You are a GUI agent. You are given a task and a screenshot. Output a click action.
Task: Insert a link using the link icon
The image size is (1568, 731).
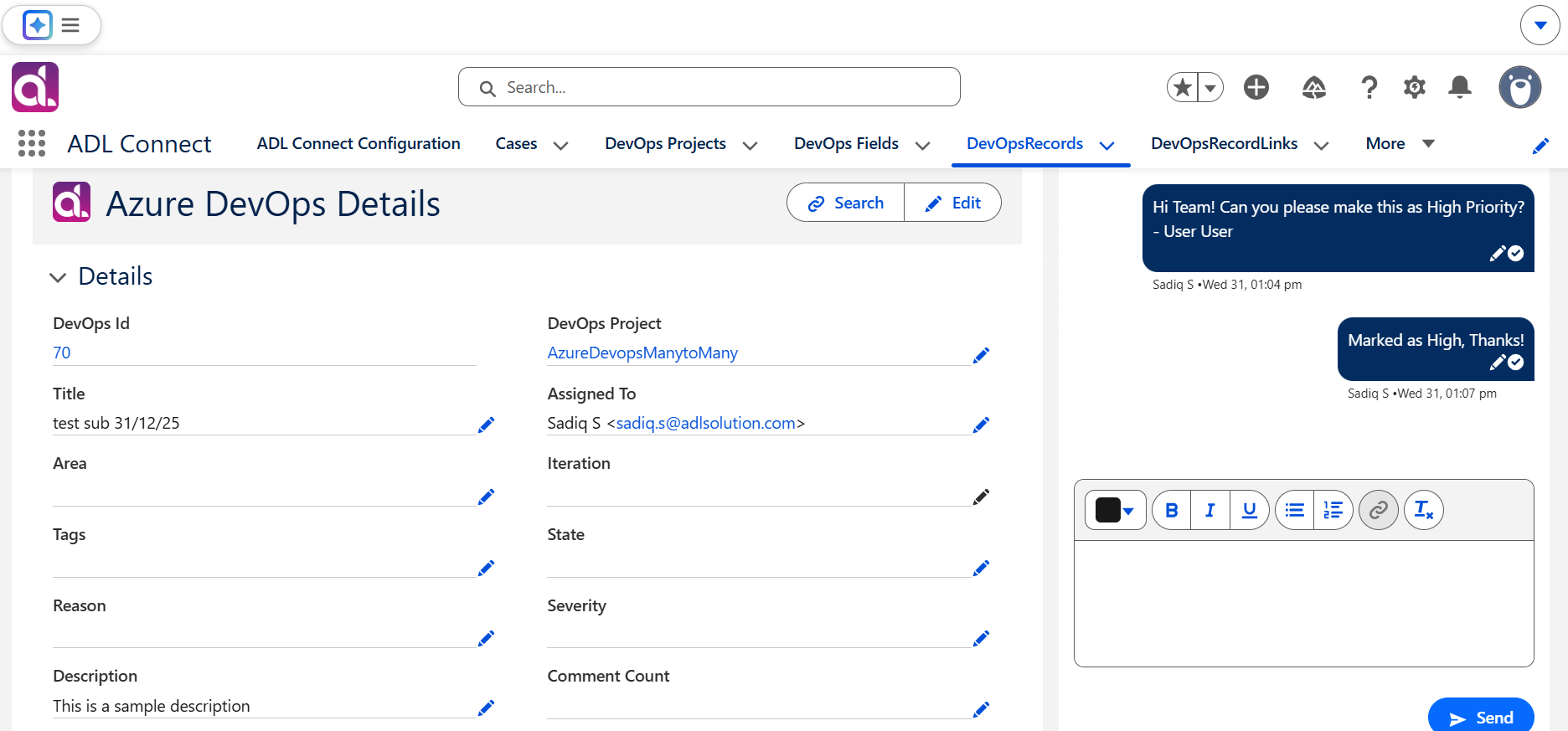tap(1379, 510)
